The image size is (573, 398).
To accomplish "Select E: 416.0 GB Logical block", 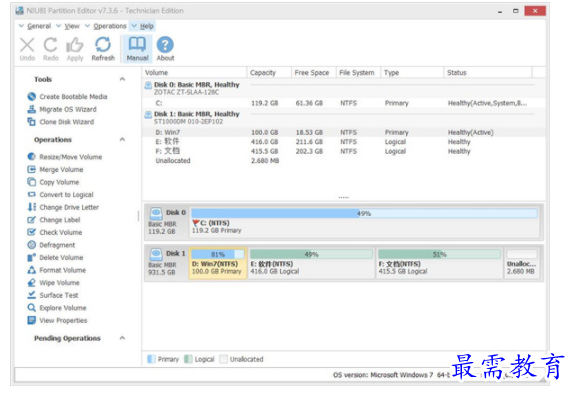I will click(311, 263).
